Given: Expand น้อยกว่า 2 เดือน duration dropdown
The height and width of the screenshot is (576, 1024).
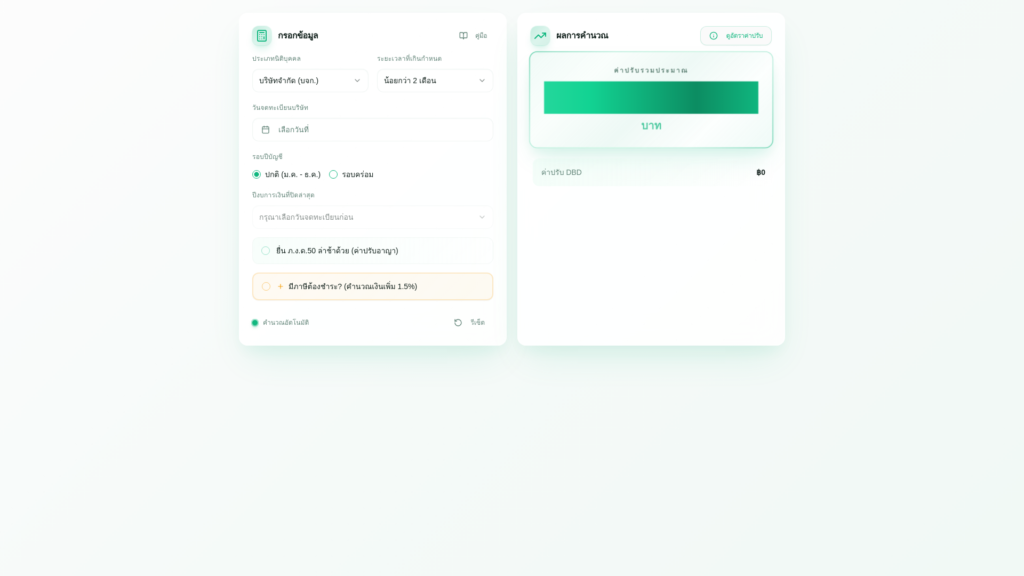Looking at the screenshot, I should pyautogui.click(x=434, y=81).
